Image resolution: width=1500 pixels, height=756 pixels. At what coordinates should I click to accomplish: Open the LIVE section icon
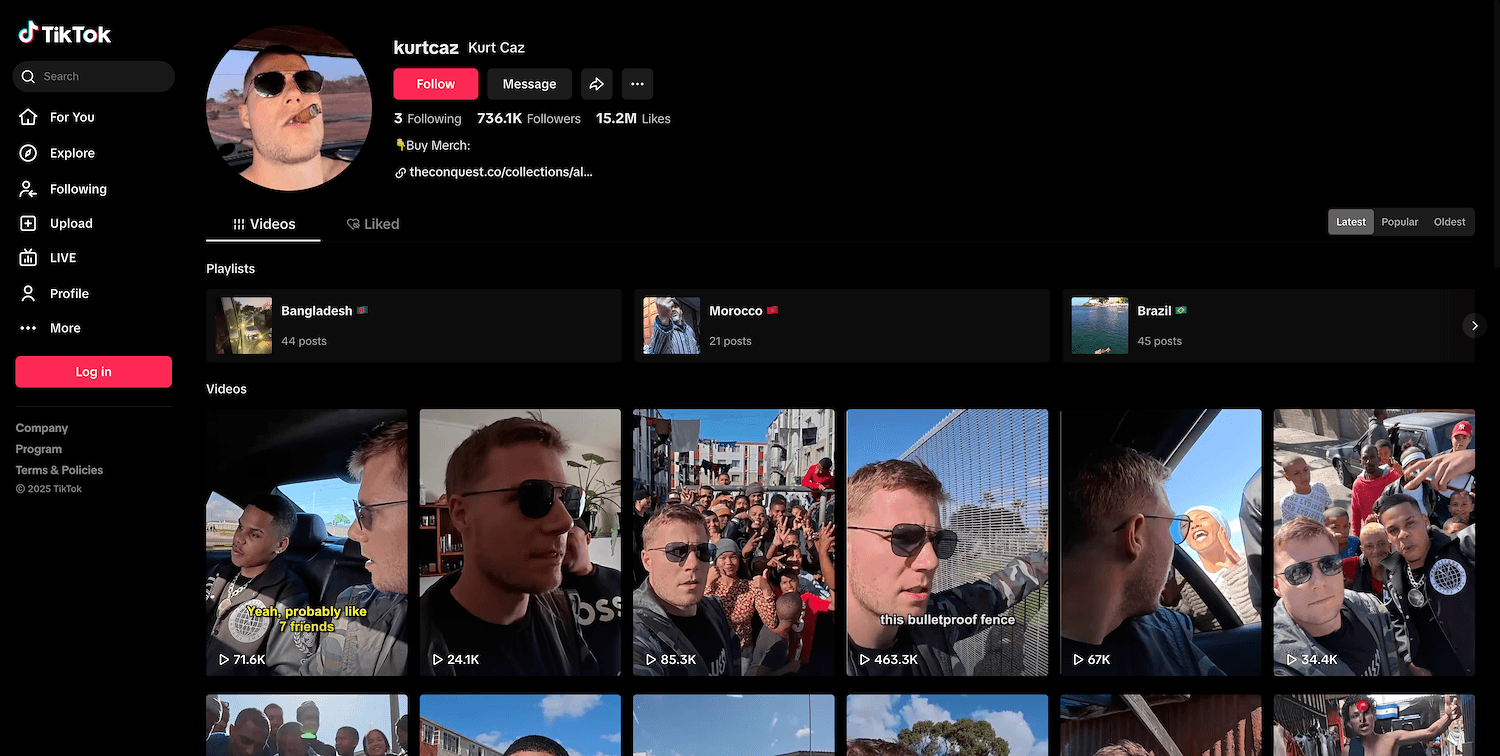(x=29, y=258)
